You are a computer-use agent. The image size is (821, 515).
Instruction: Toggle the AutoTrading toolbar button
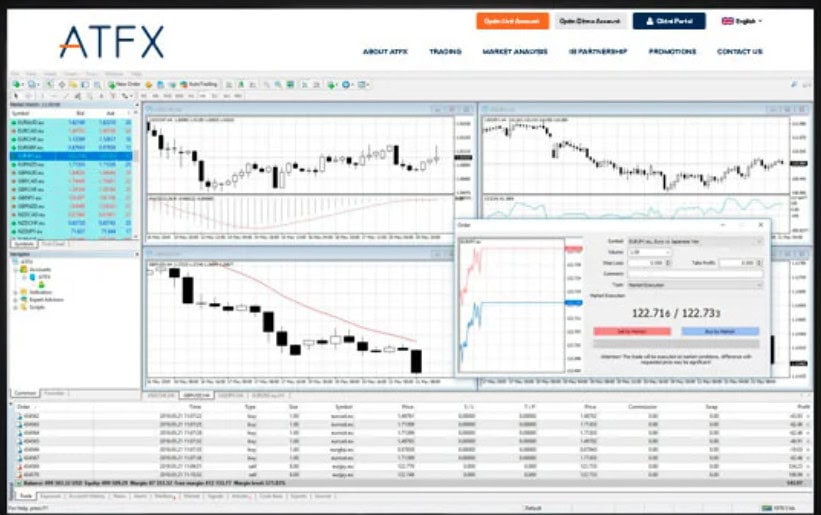pos(199,84)
